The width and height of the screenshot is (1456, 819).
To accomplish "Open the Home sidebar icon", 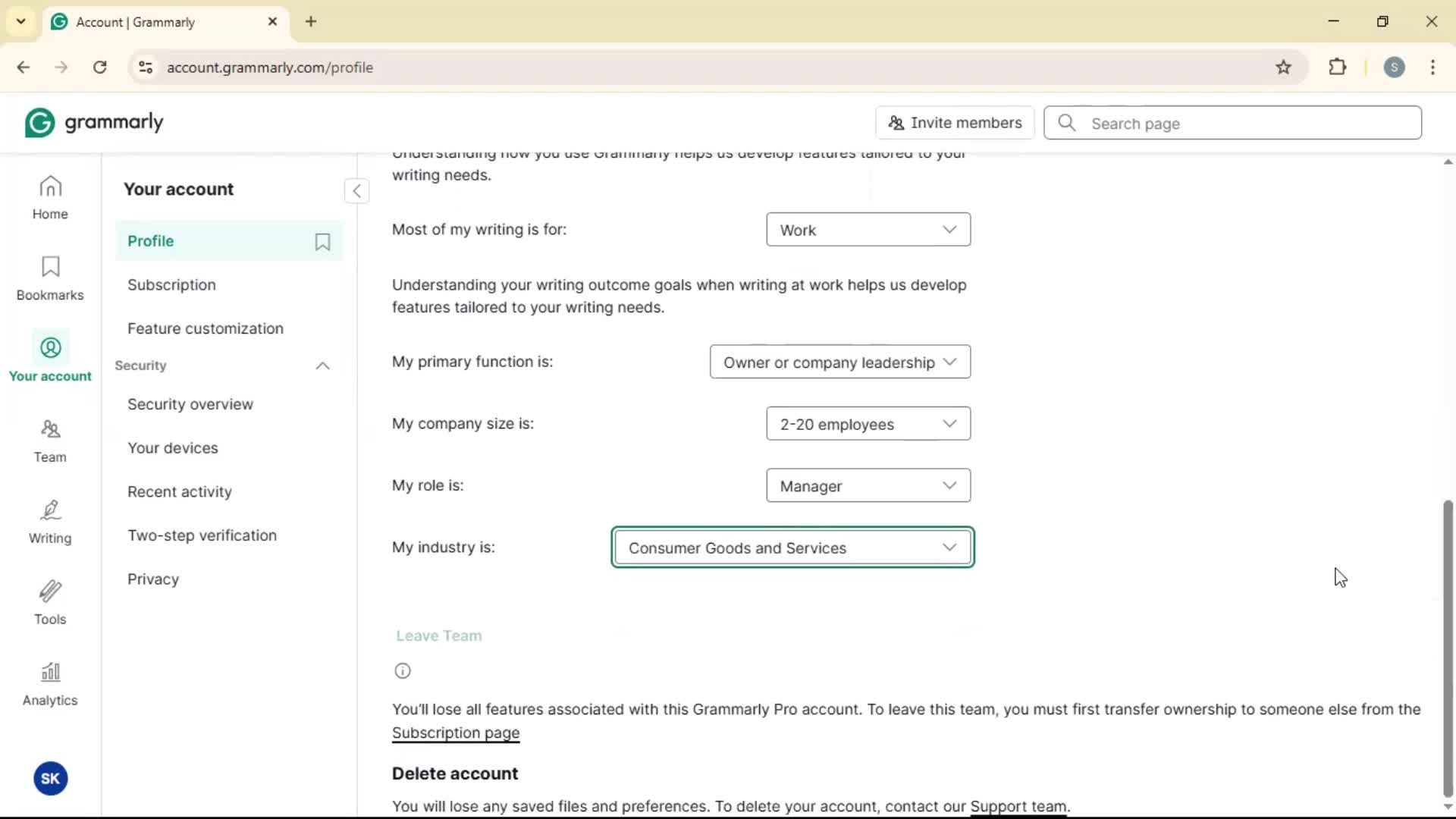I will click(50, 198).
